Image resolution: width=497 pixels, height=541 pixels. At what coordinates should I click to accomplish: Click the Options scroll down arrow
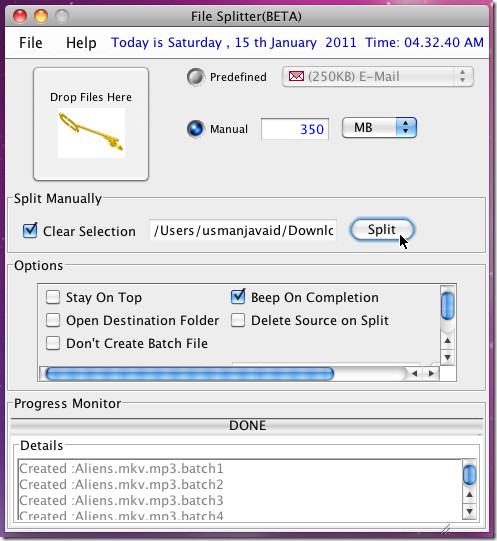coord(448,357)
